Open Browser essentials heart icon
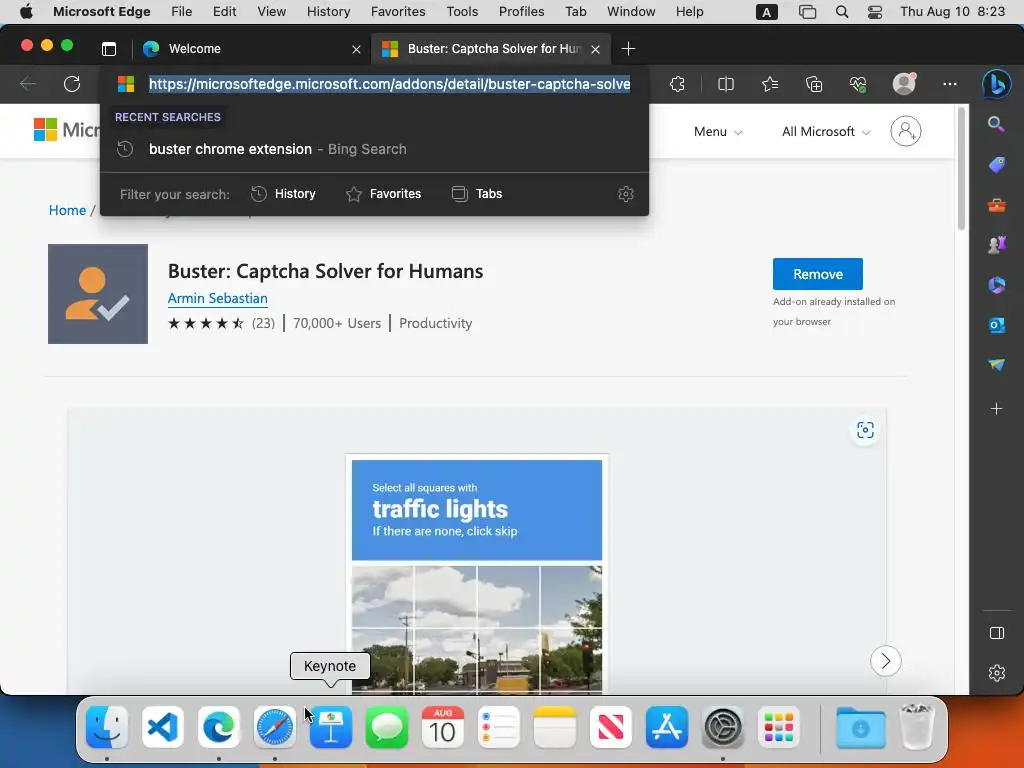1024x768 pixels. tap(857, 84)
